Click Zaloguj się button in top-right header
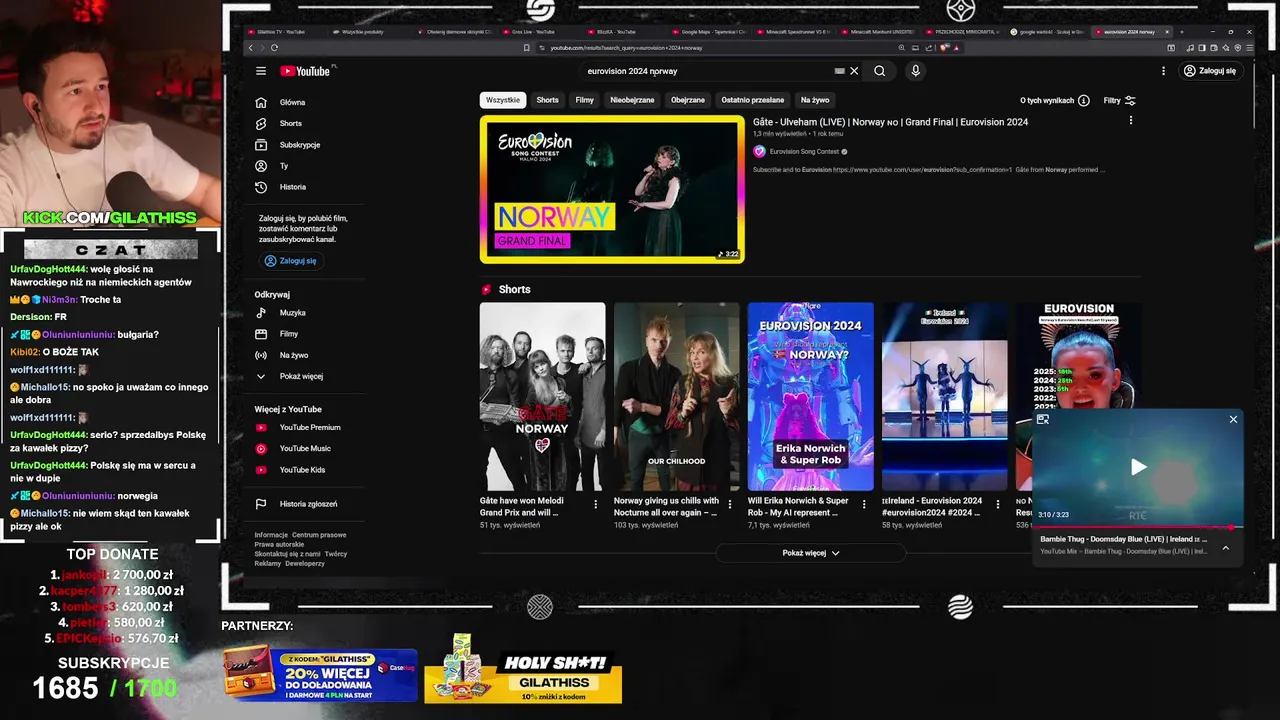This screenshot has width=1280, height=720. (x=1210, y=71)
